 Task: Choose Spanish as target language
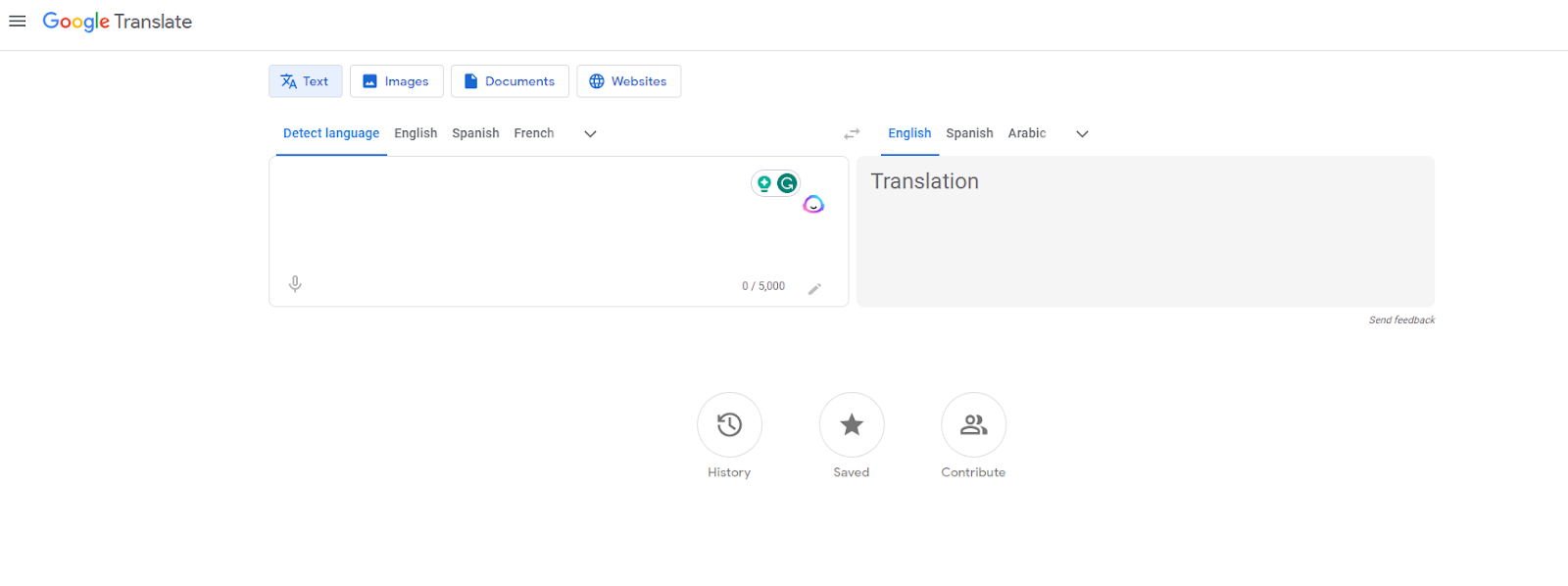(x=969, y=133)
